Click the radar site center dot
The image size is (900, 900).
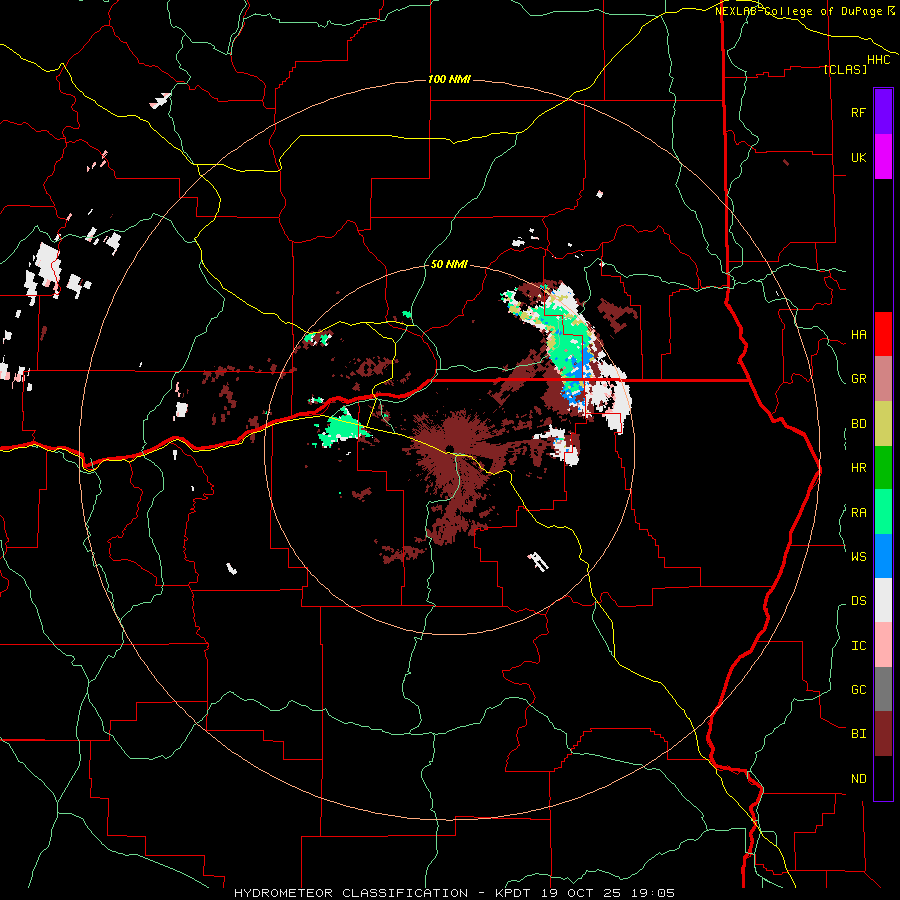pos(449,449)
